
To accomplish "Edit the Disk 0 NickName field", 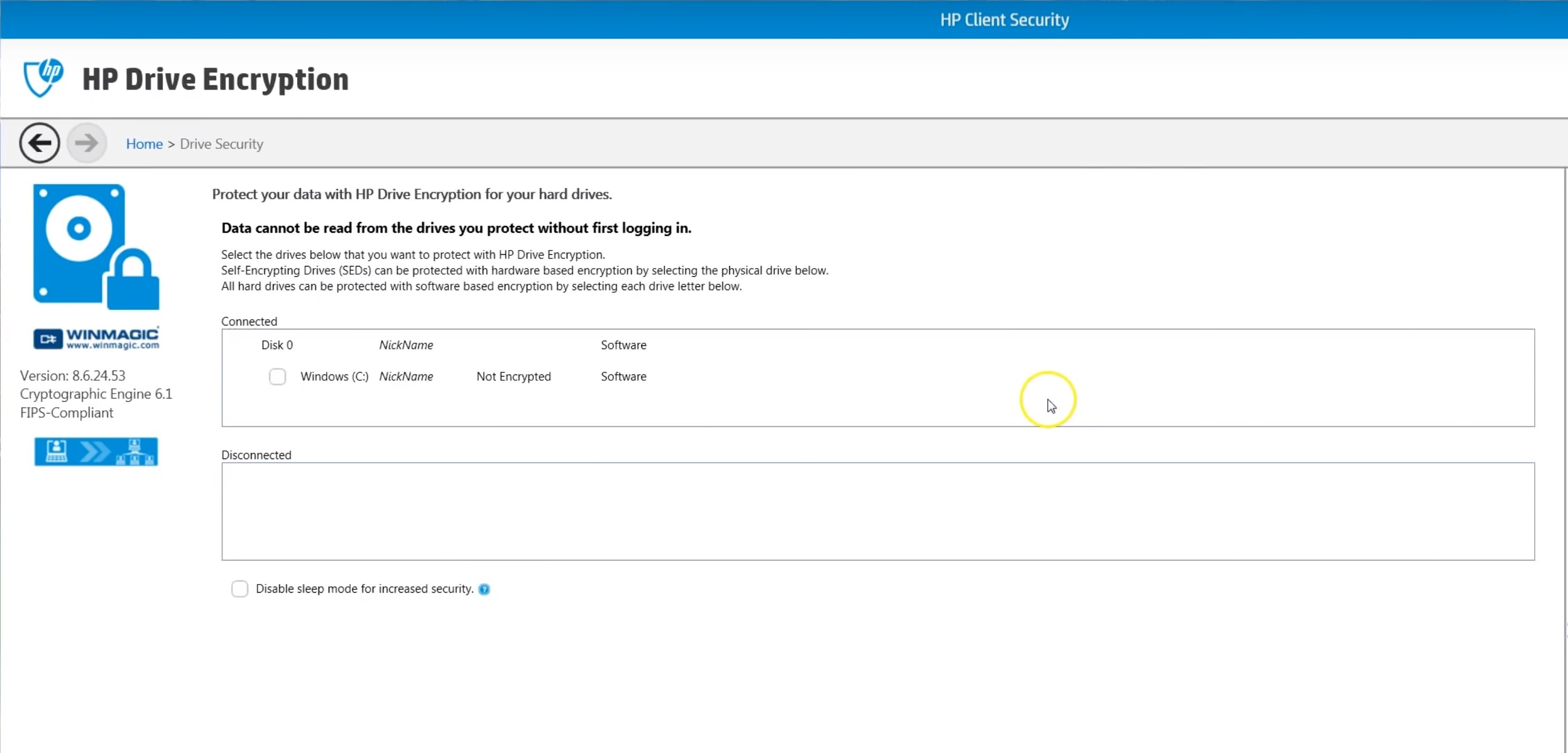I will point(406,345).
